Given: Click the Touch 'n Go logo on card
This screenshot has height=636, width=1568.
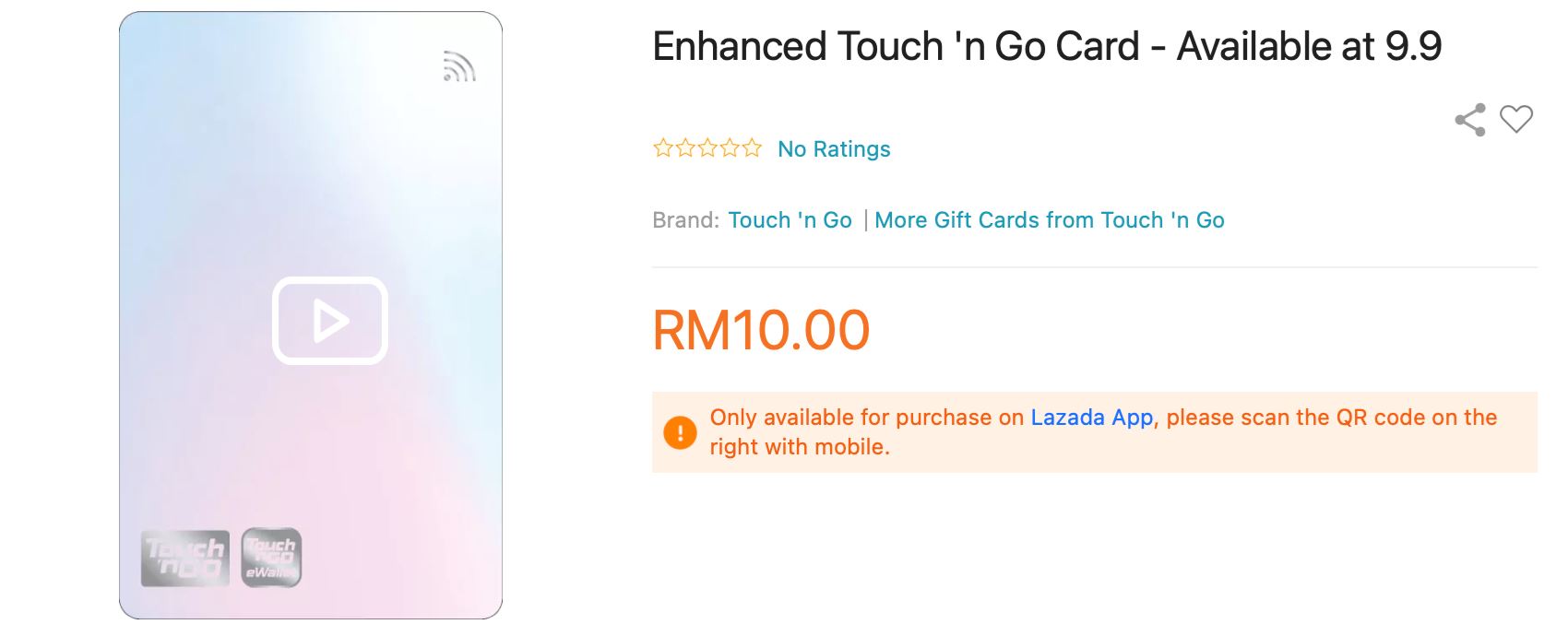Looking at the screenshot, I should pyautogui.click(x=184, y=558).
